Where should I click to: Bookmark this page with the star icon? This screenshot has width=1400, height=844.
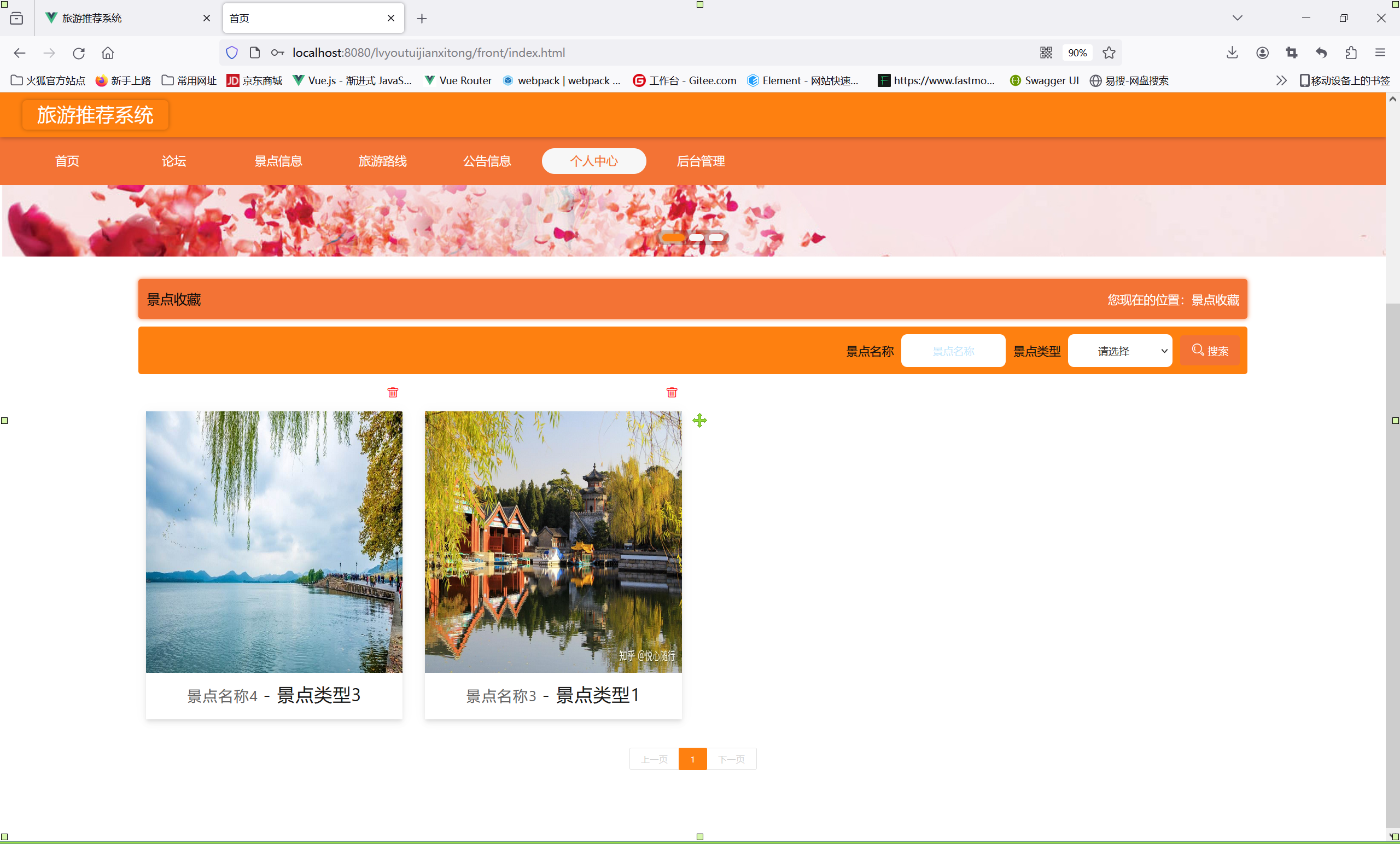pos(1109,53)
